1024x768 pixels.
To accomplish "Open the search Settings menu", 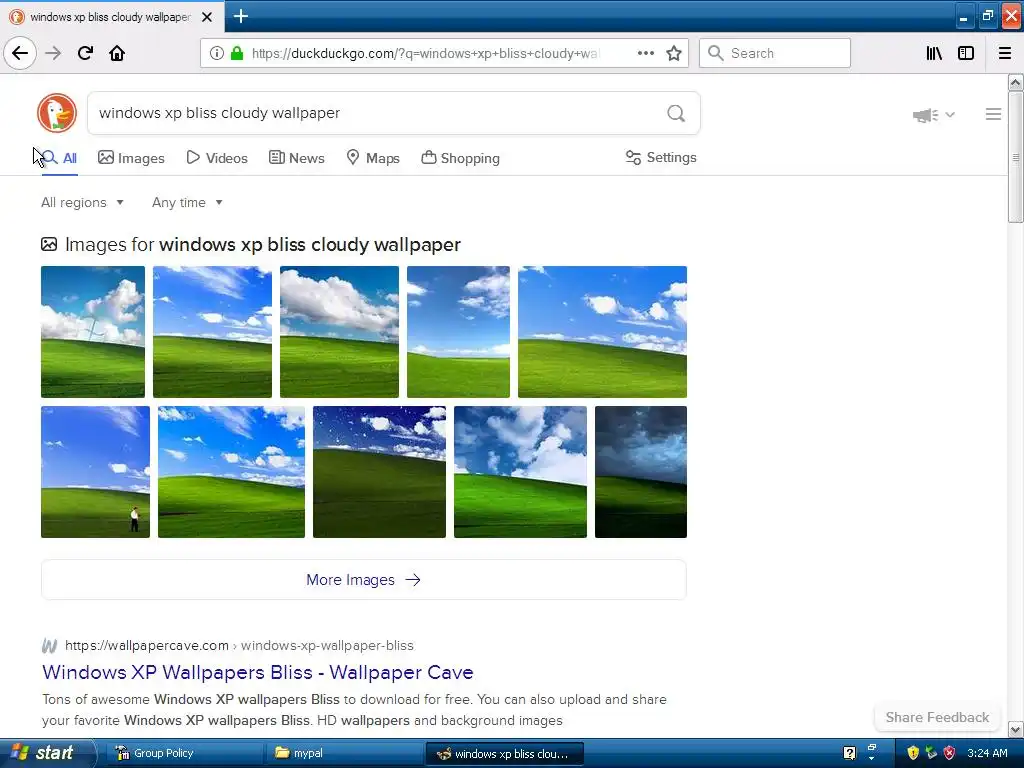I will 661,157.
